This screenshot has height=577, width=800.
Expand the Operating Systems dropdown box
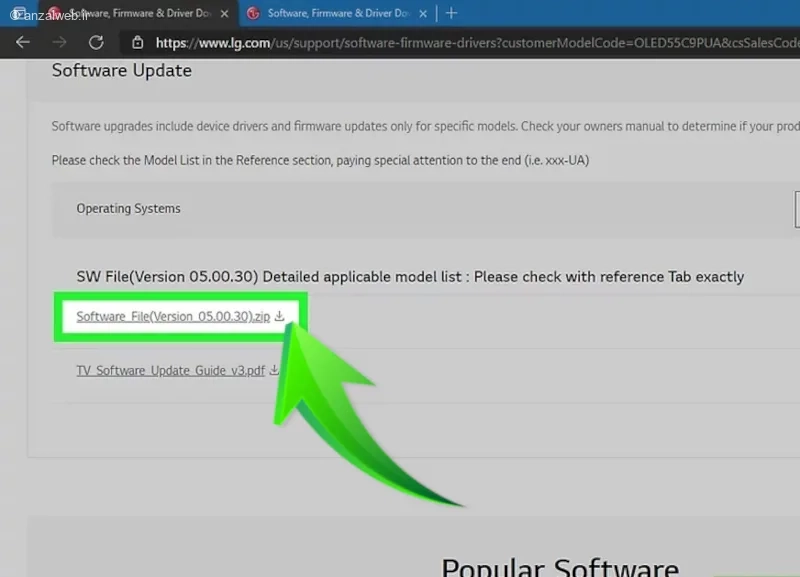coord(796,209)
